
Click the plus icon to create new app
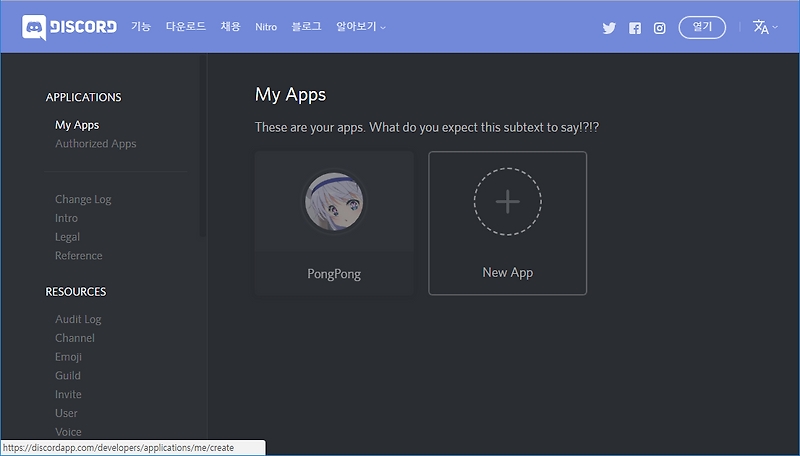click(508, 201)
